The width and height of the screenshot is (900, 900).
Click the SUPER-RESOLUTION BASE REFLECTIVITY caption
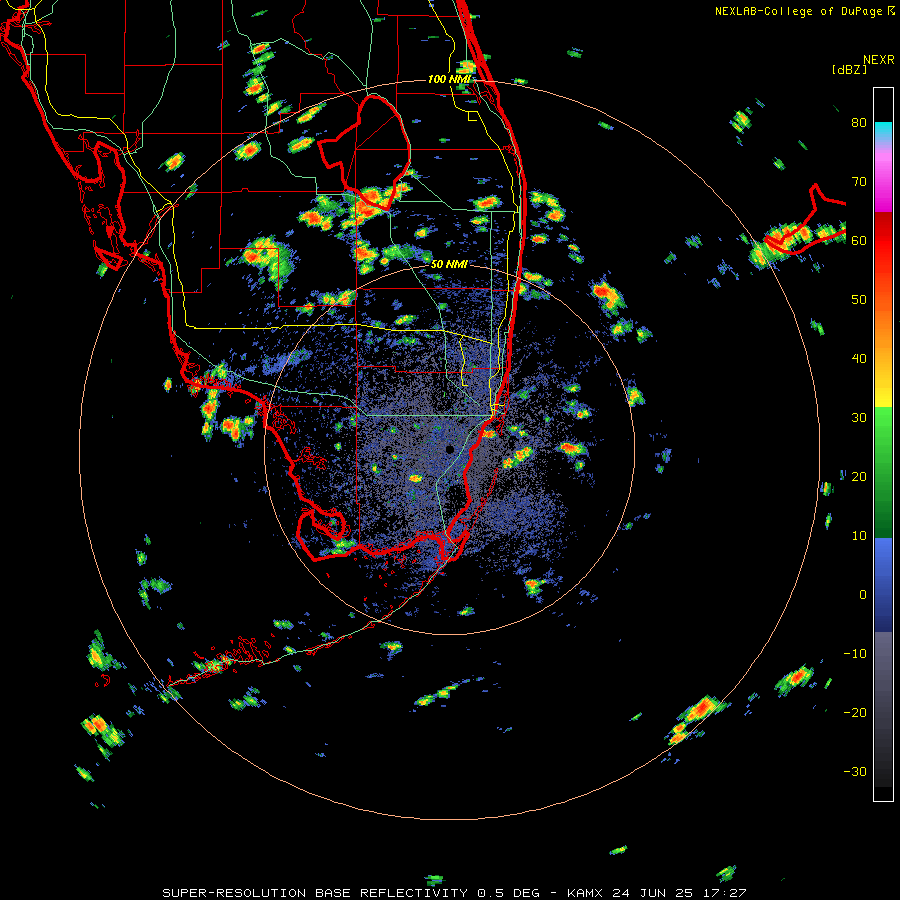[x=315, y=893]
